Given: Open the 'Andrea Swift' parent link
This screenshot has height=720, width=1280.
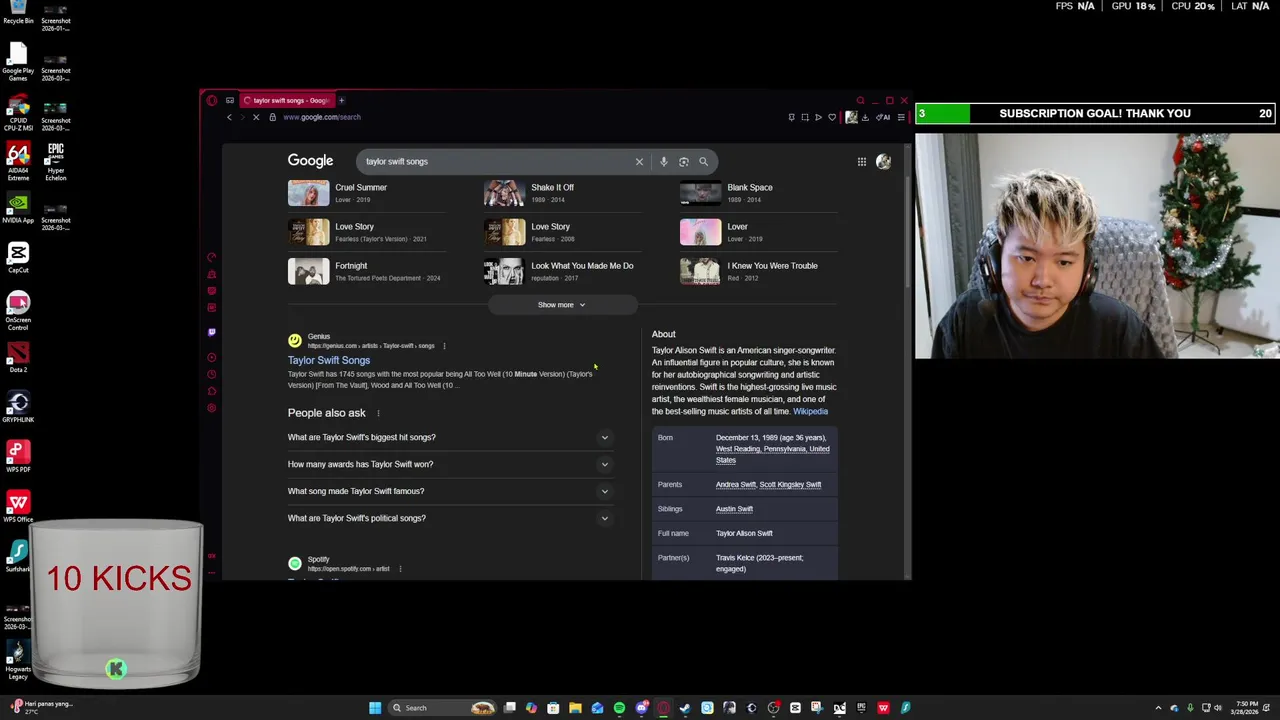Looking at the screenshot, I should (735, 484).
